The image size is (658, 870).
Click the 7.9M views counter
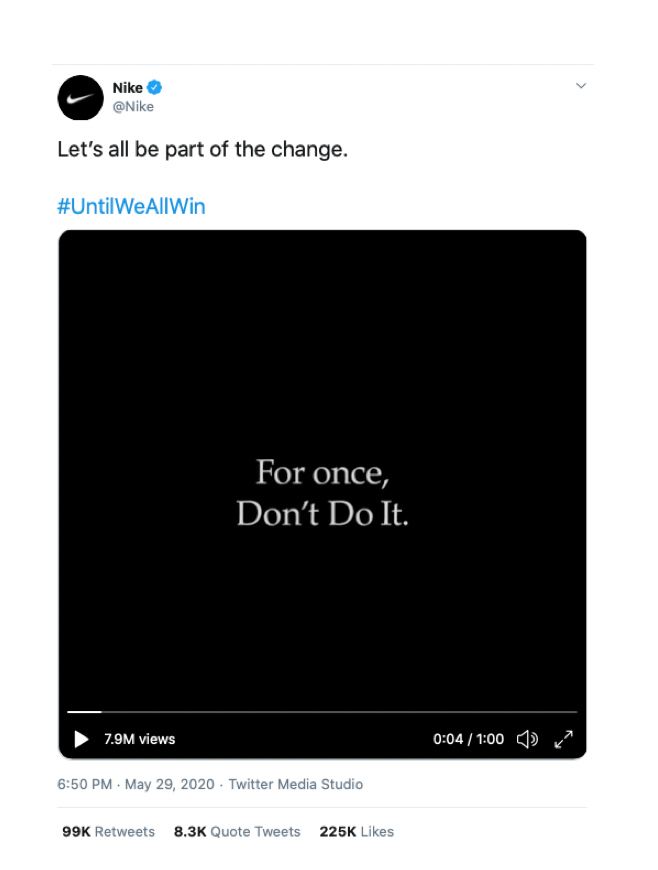click(x=139, y=739)
